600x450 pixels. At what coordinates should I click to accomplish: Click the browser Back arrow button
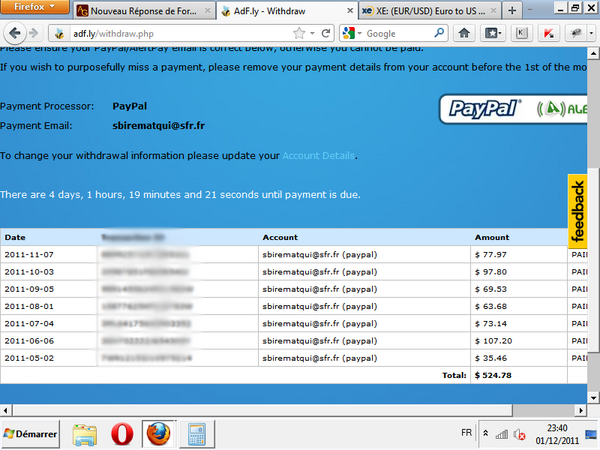click(15, 34)
